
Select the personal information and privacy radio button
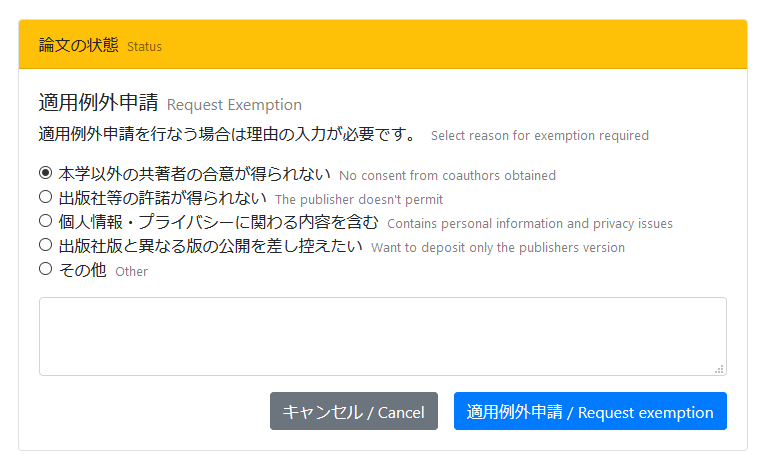click(x=45, y=221)
